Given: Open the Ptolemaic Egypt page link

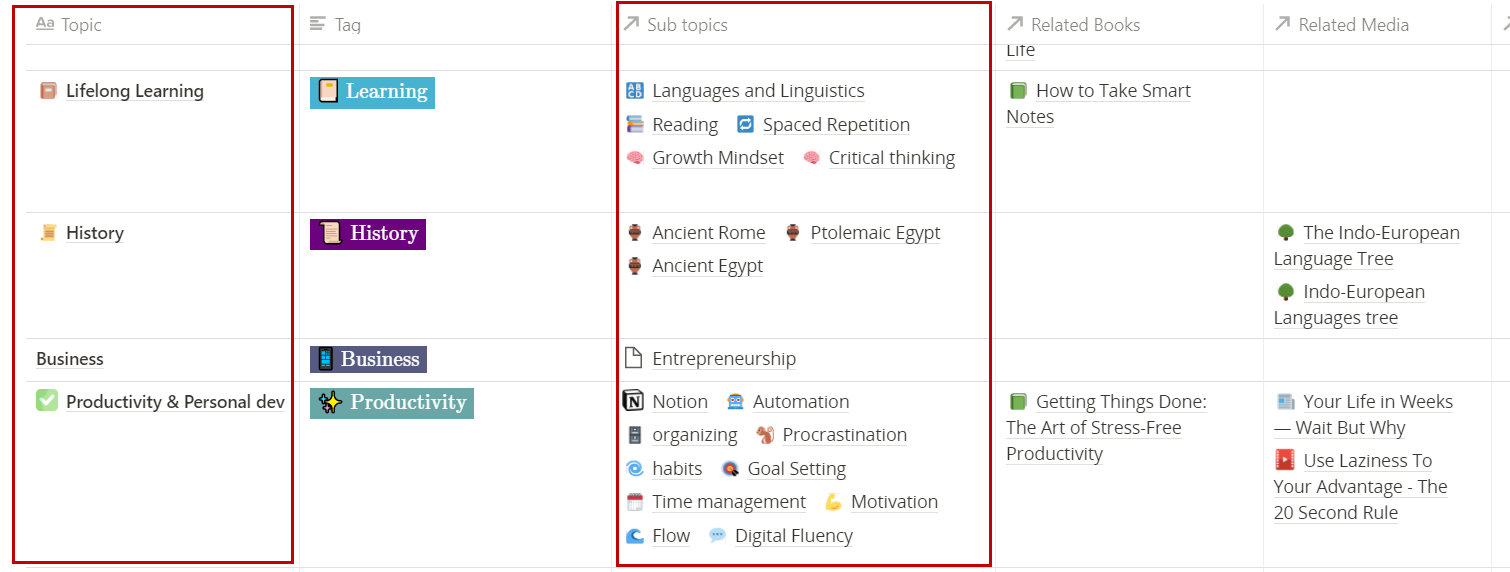Looking at the screenshot, I should click(x=875, y=233).
